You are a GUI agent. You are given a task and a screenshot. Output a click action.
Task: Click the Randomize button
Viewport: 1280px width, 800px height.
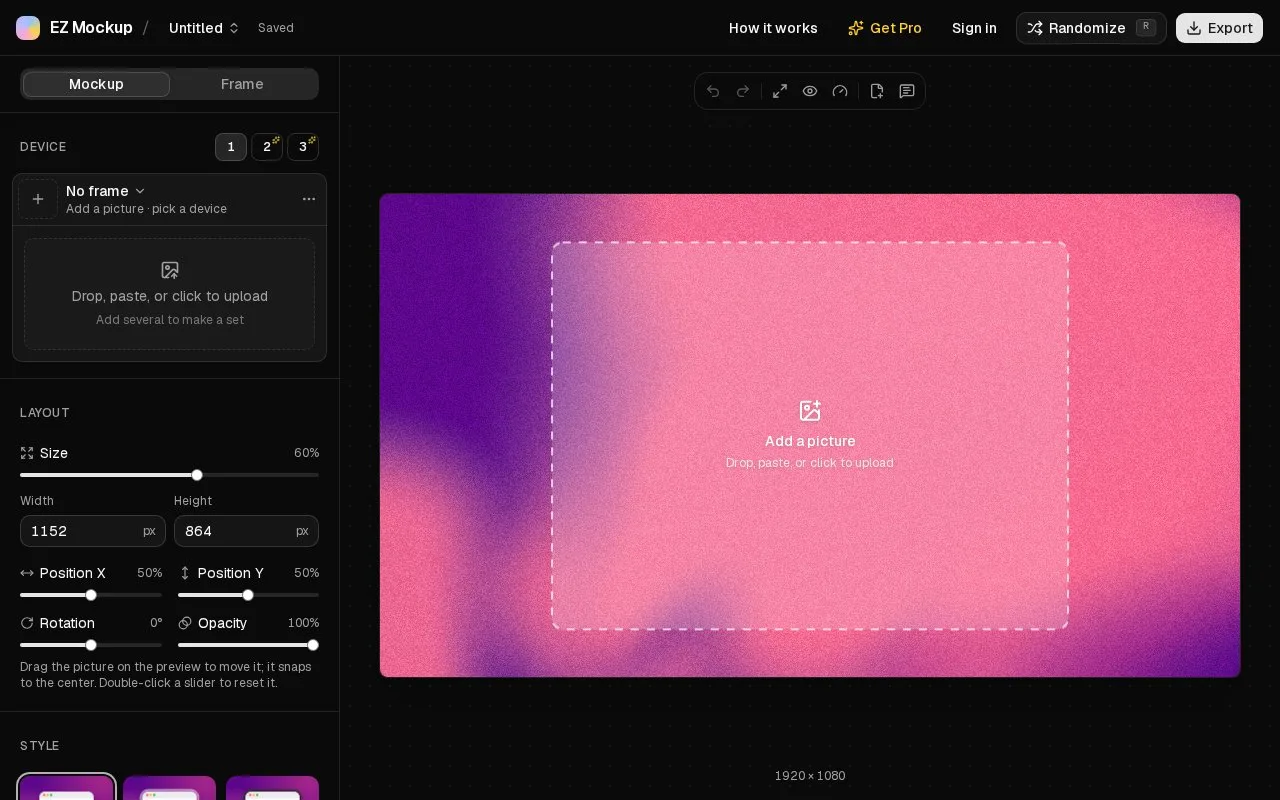click(x=1091, y=28)
